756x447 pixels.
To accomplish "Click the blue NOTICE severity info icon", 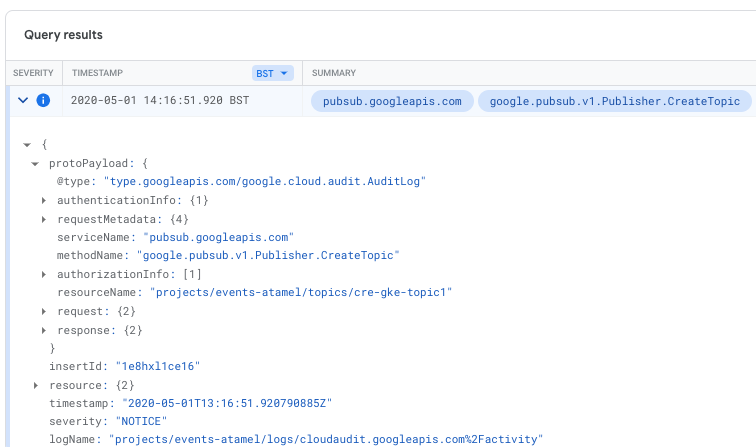I will coord(43,101).
